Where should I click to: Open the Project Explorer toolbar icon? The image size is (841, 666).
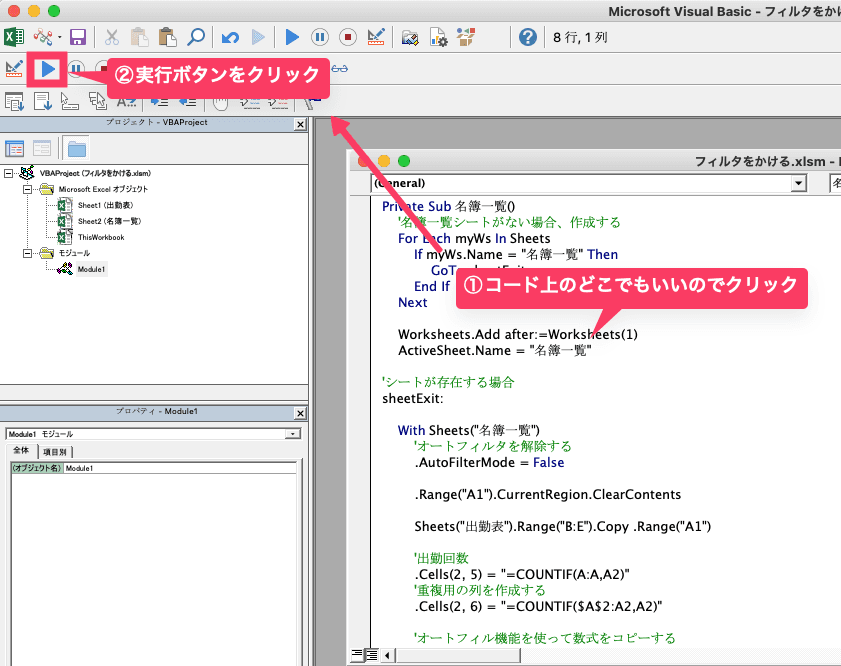tap(410, 37)
